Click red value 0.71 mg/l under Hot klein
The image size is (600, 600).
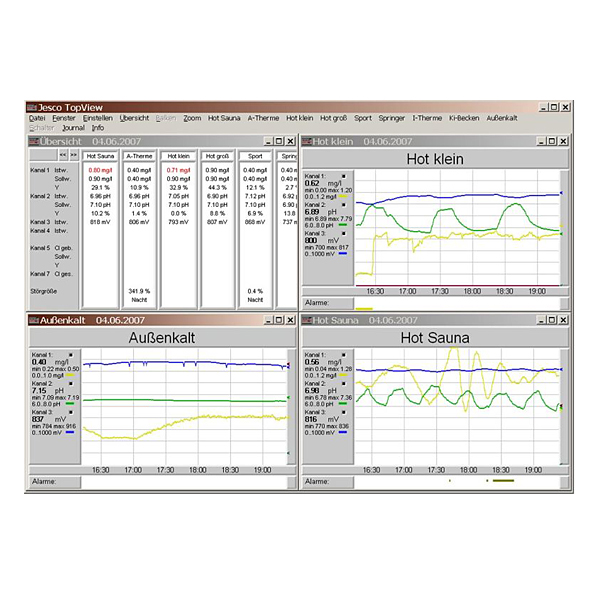(x=178, y=170)
